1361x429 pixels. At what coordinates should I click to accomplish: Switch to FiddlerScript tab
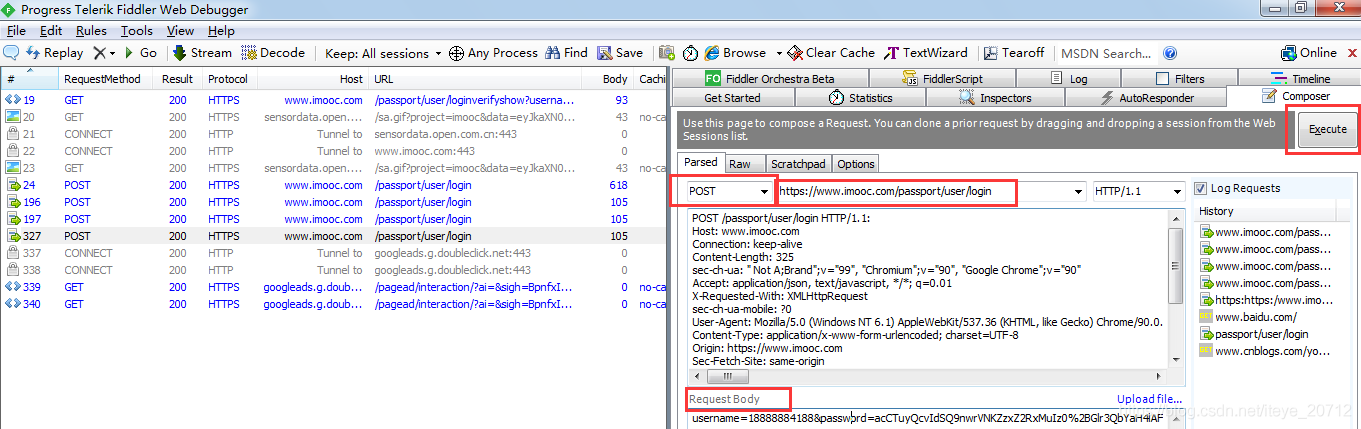pos(945,78)
